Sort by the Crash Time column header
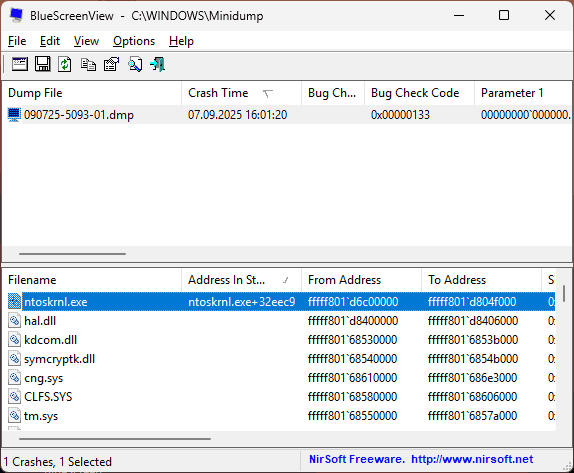Image resolution: width=574 pixels, height=473 pixels. [x=241, y=93]
